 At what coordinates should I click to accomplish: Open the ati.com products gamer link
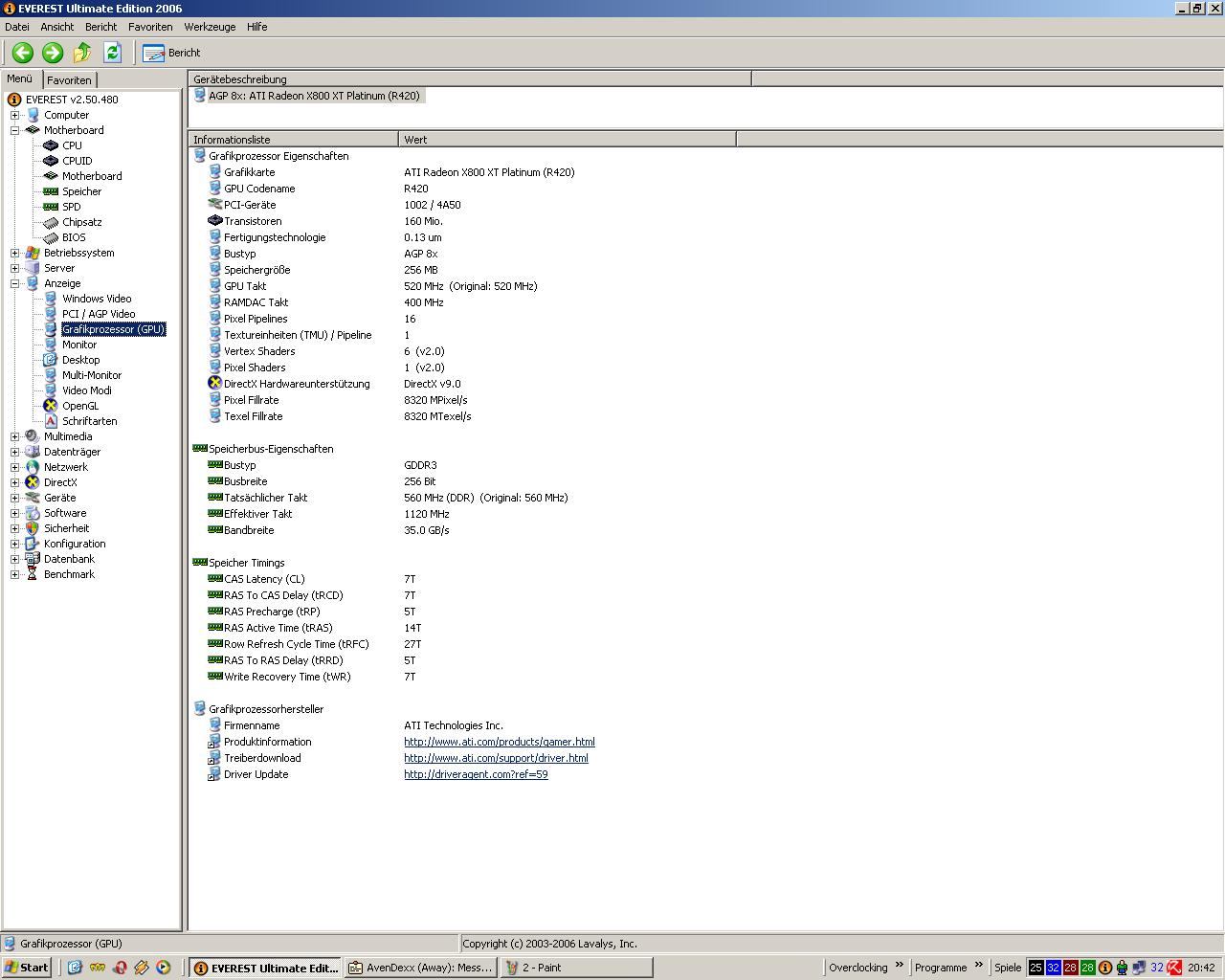click(499, 742)
